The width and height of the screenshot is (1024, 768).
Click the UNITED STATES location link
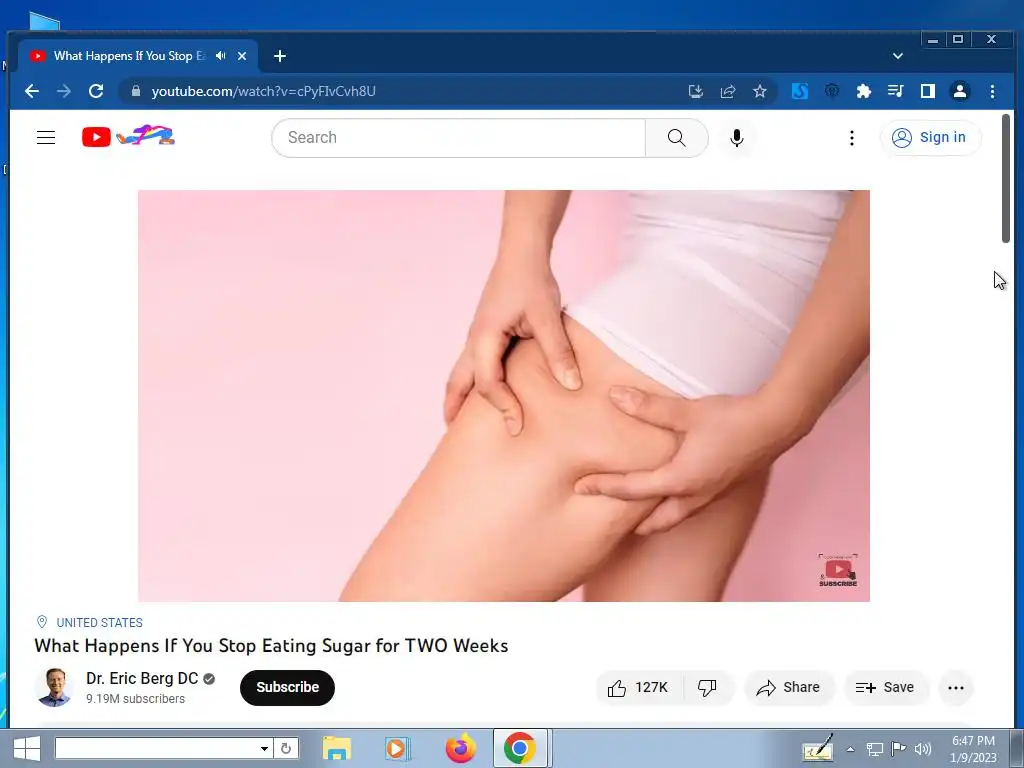pyautogui.click(x=99, y=622)
